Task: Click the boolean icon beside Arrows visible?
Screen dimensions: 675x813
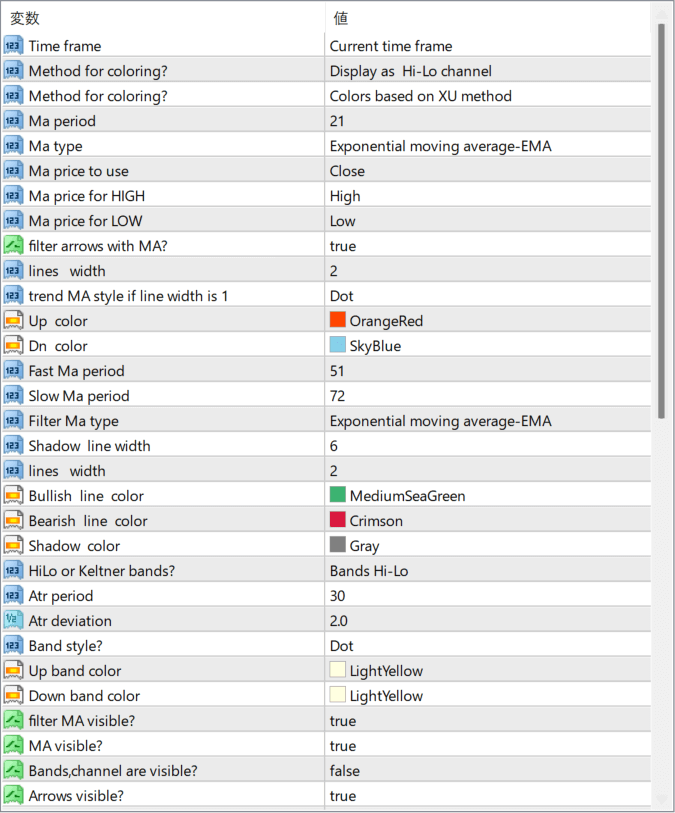Action: (13, 796)
